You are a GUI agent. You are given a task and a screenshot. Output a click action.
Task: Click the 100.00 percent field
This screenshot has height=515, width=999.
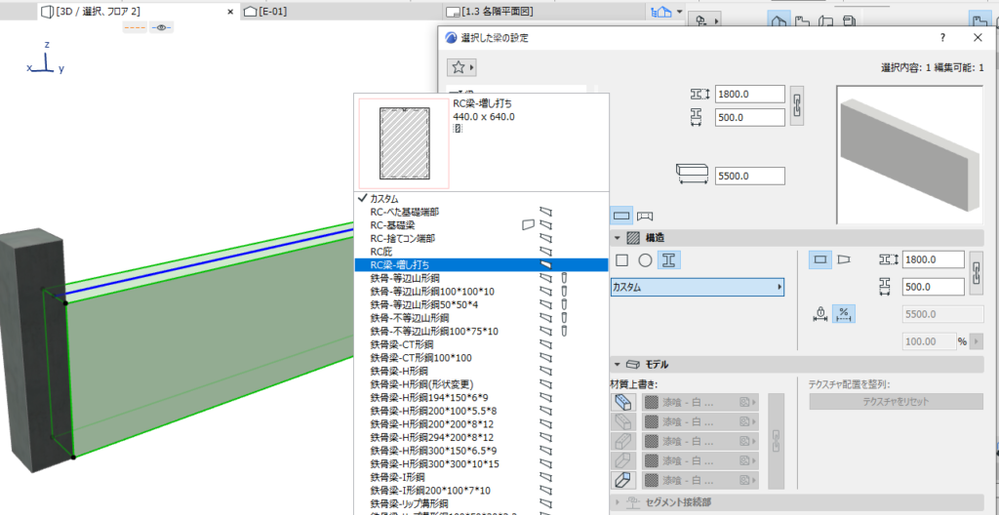(929, 342)
